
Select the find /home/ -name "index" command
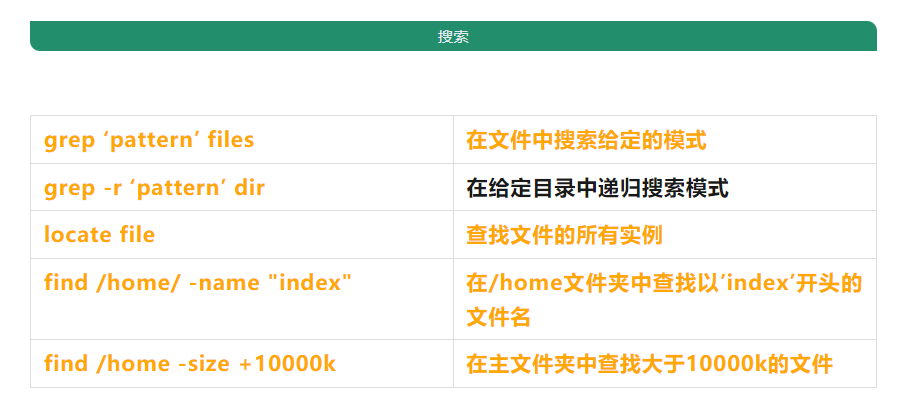click(198, 283)
